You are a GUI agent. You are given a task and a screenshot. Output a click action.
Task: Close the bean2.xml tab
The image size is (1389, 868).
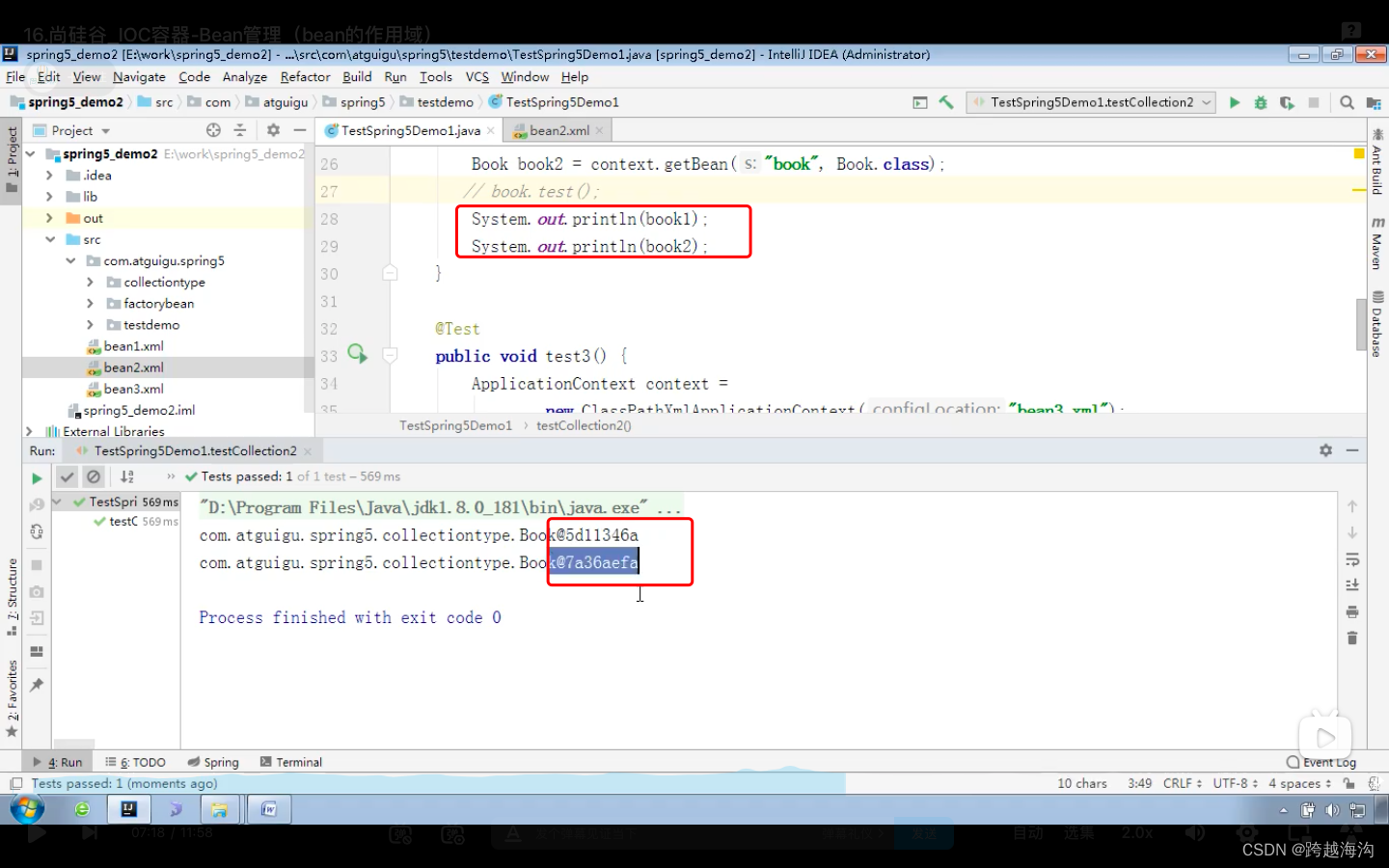(x=600, y=130)
